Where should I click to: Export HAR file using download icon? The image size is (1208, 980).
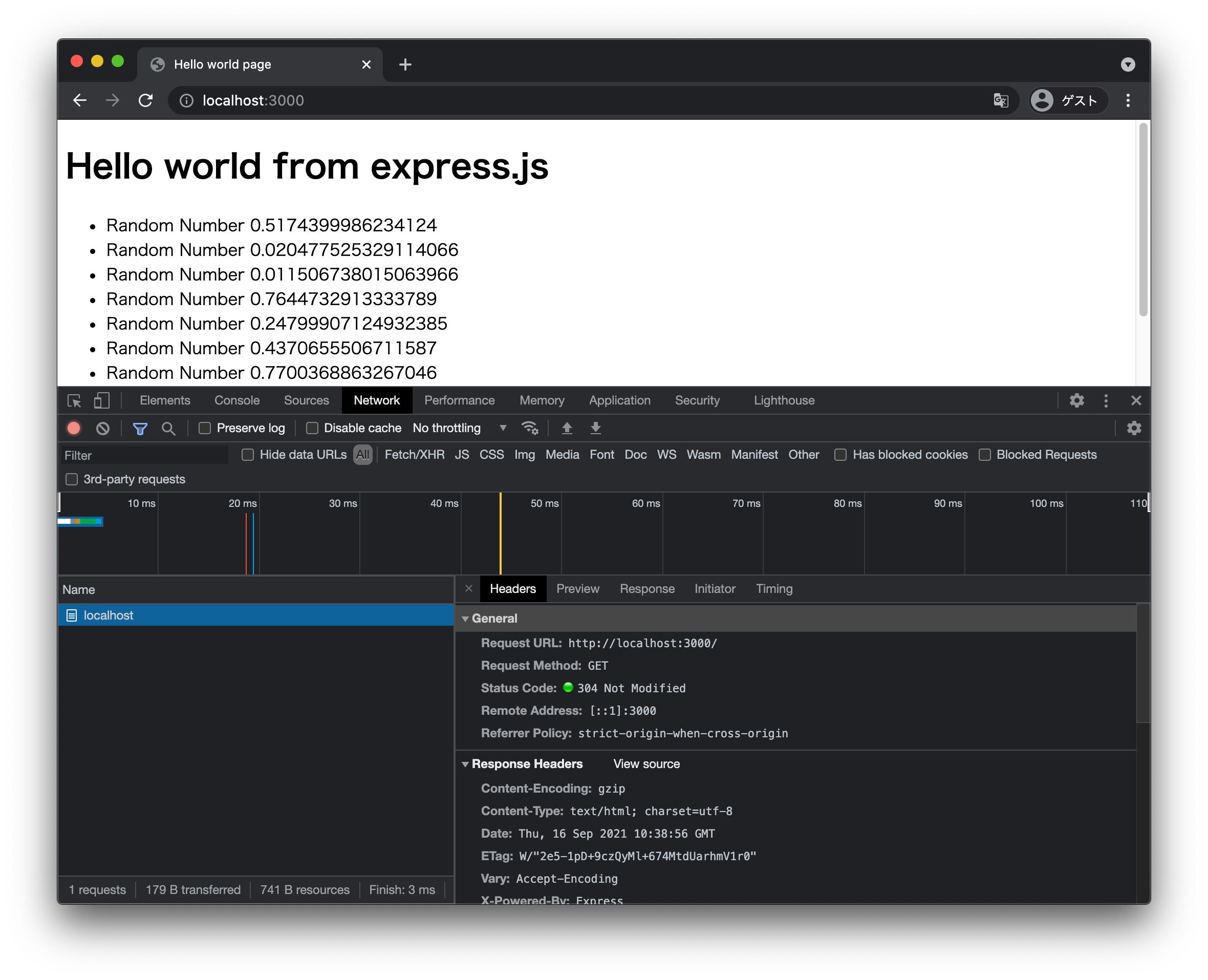pyautogui.click(x=595, y=428)
